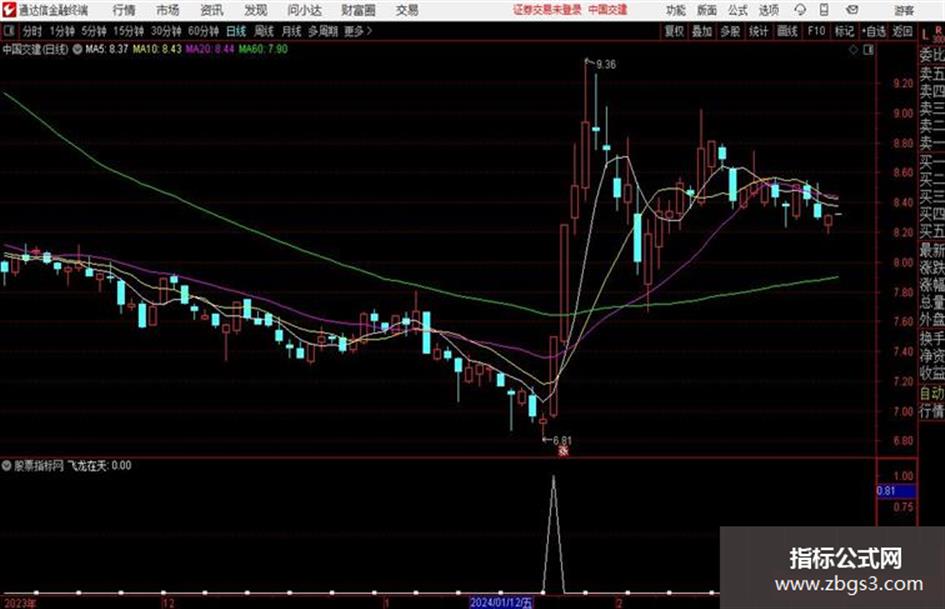
Task: Click the 自动 label in side panel
Action: tap(932, 394)
